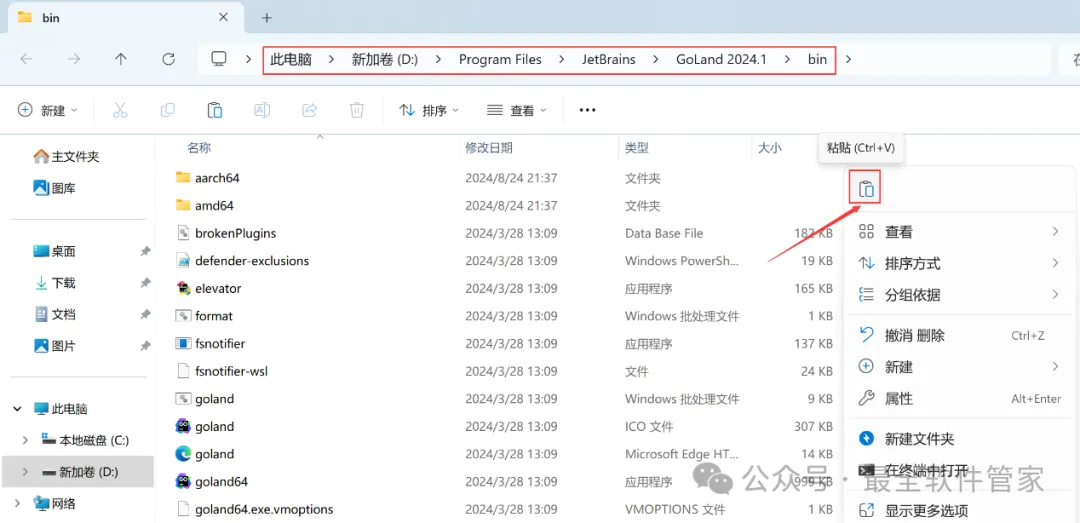
Task: Select the fsnotifier application icon
Action: coord(183,343)
